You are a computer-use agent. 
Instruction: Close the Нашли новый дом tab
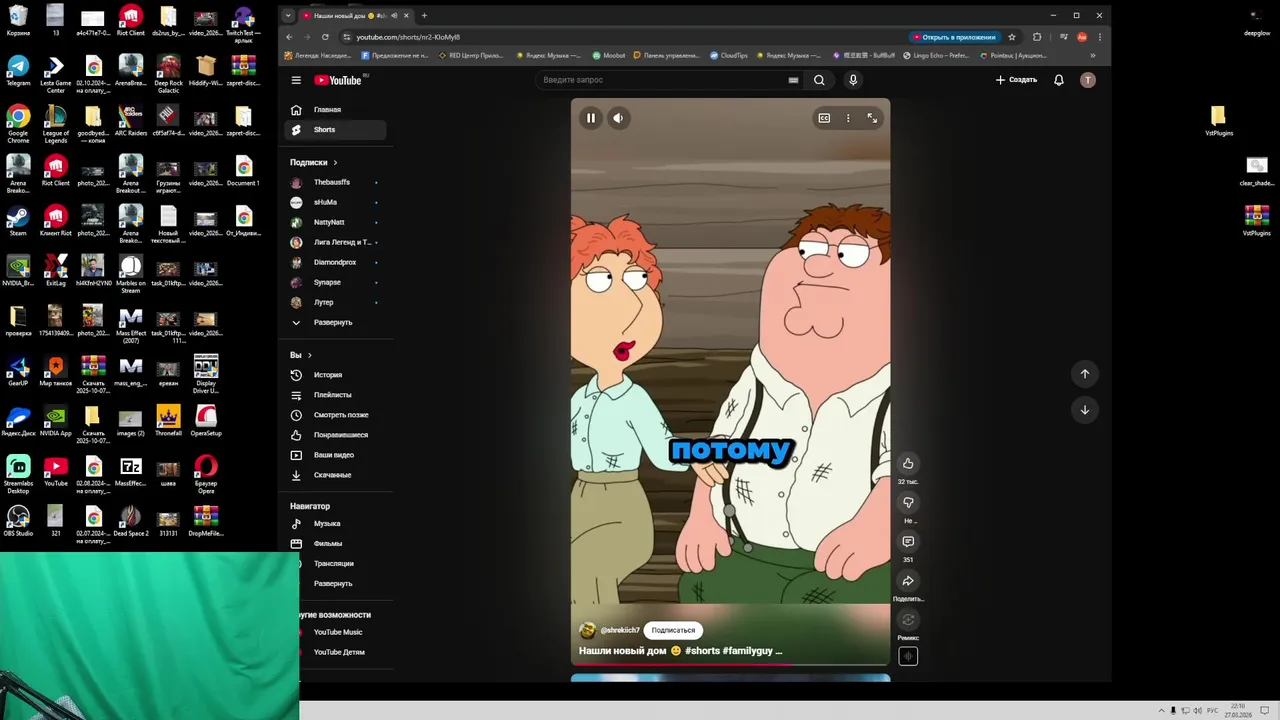pyautogui.click(x=407, y=15)
